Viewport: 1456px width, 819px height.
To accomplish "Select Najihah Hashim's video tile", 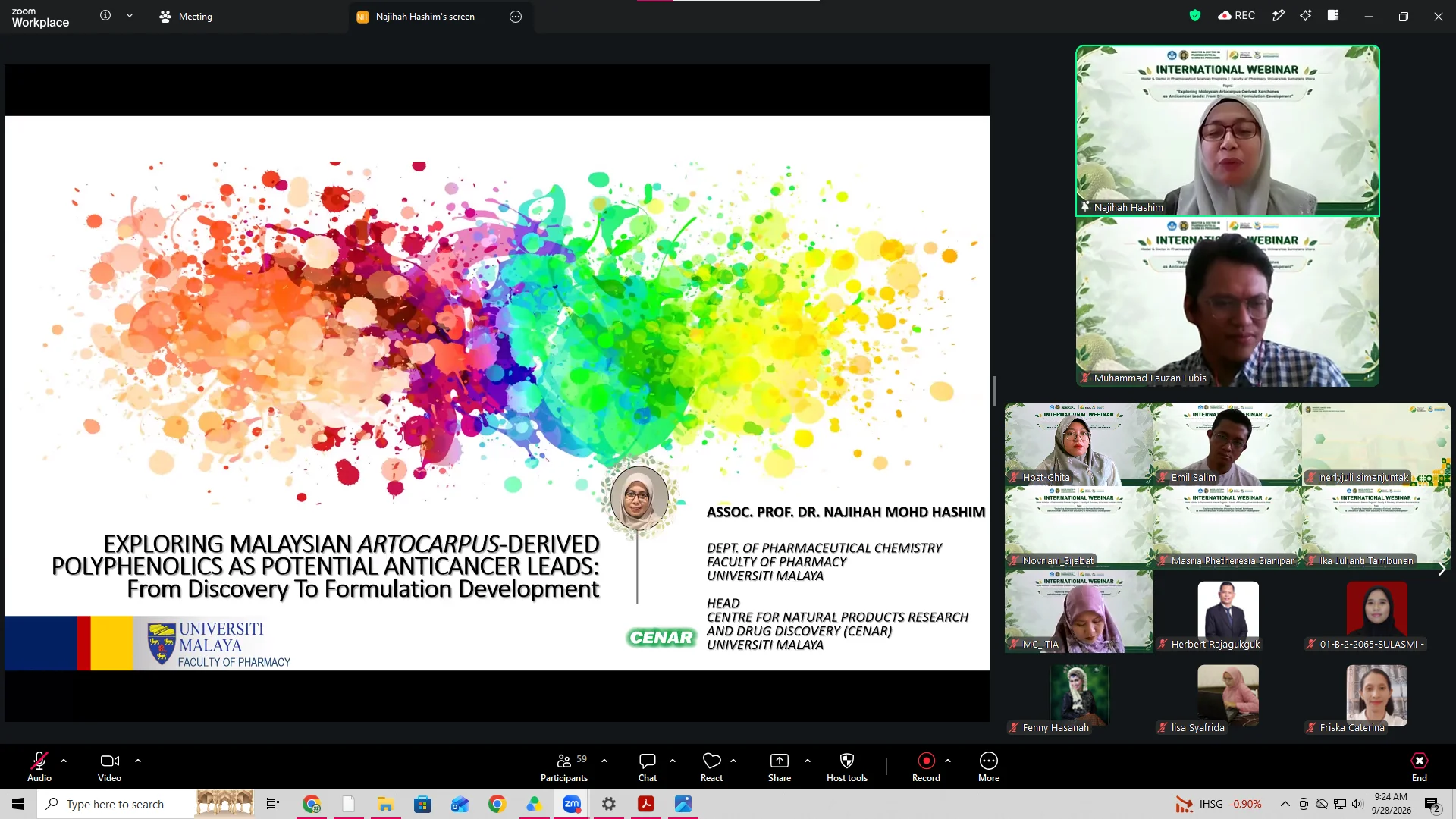I will [x=1227, y=130].
